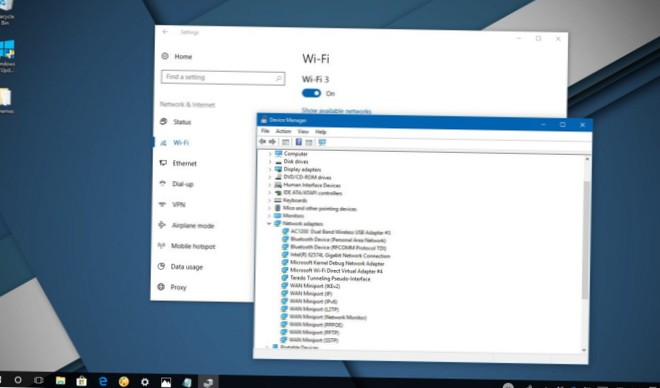
Task: Go back in Device Manager toolbar
Action: [x=263, y=142]
